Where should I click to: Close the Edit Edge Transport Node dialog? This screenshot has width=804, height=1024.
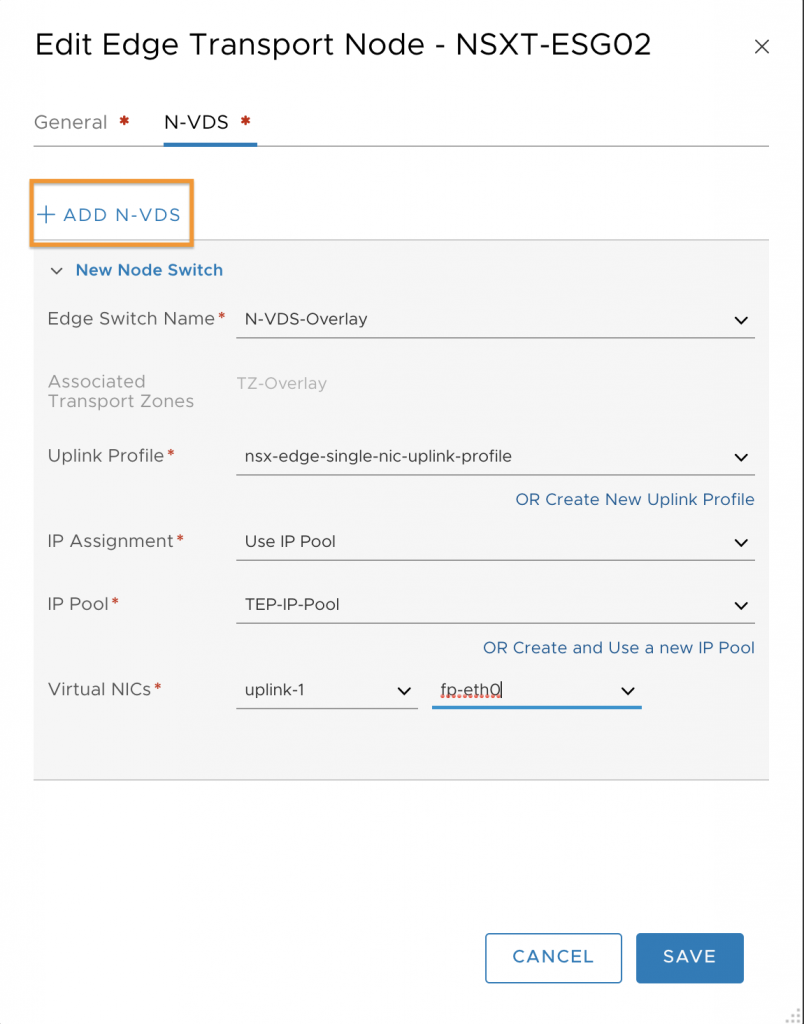762,47
